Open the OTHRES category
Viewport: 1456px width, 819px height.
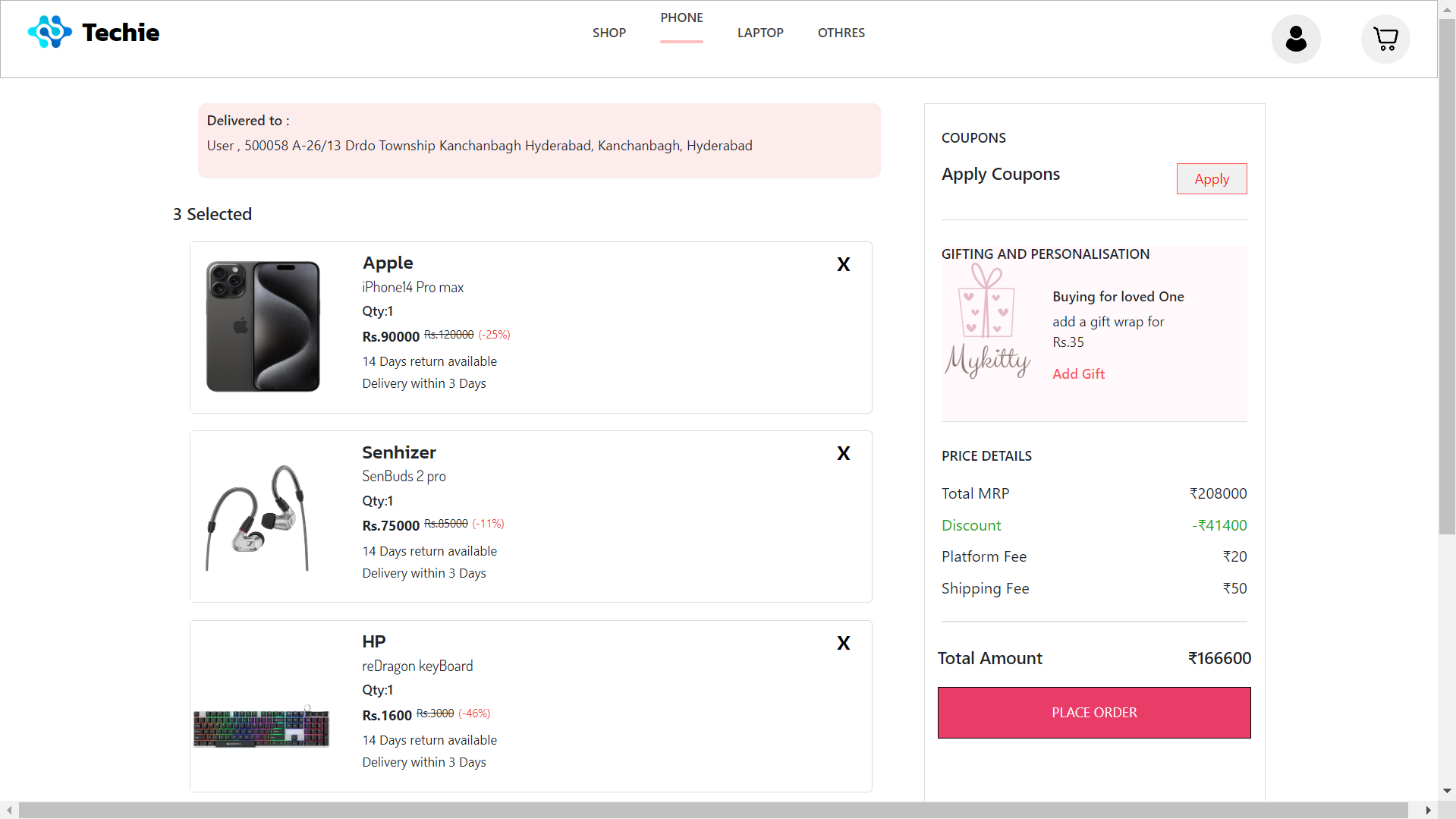841,33
